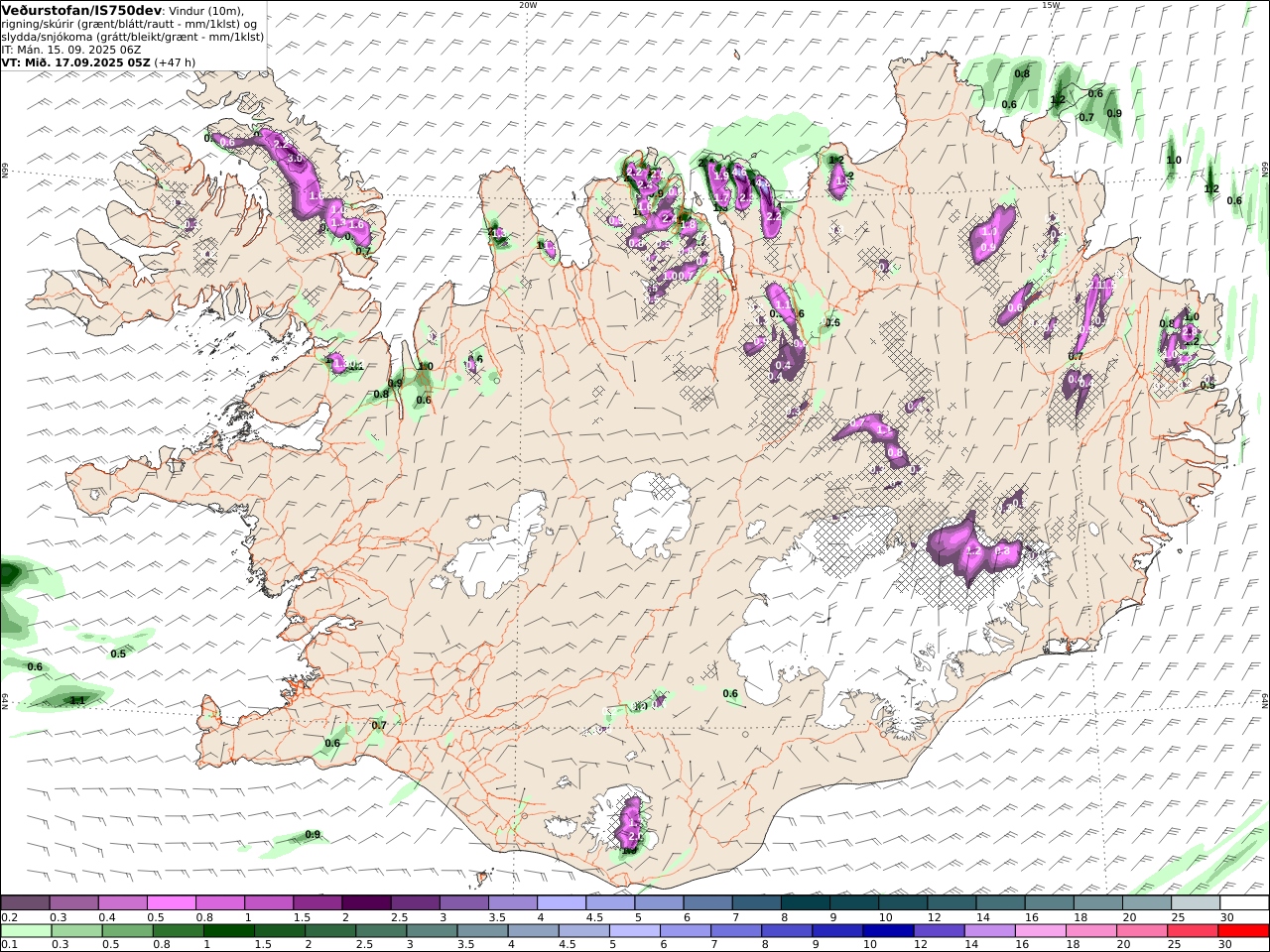Select the 'IT: Mán. 15. 09. 2025 06Z' line
The height and width of the screenshot is (952, 1270).
[70, 49]
